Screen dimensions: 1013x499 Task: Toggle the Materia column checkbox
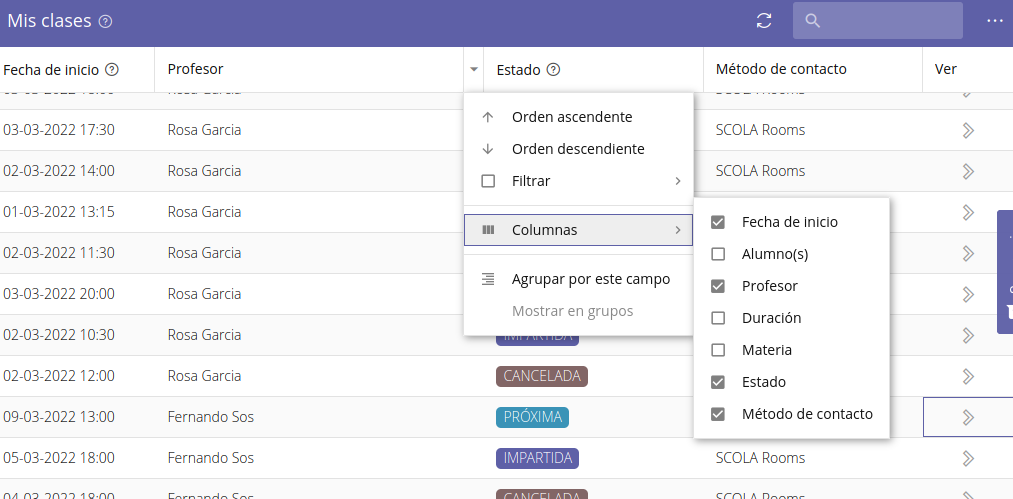click(x=718, y=350)
